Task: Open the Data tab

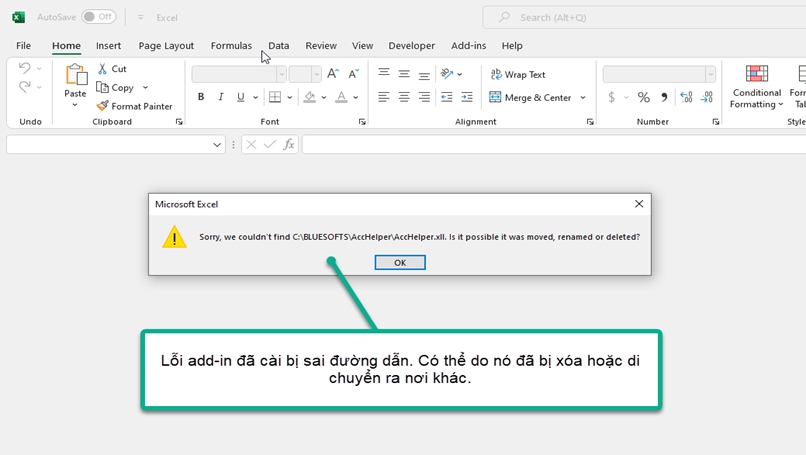Action: coord(279,45)
